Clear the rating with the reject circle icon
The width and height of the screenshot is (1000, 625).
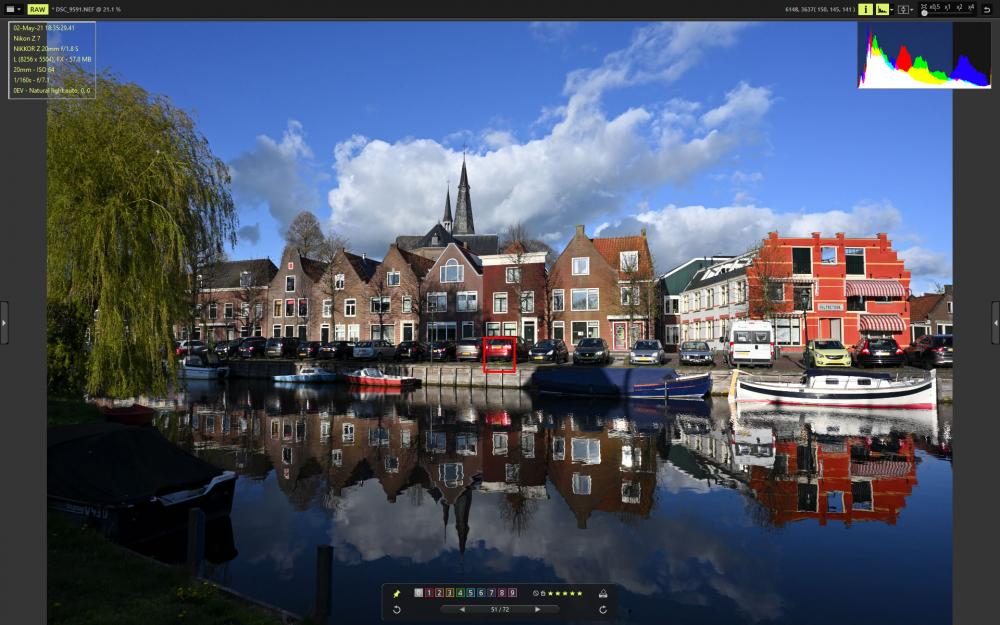[536, 594]
